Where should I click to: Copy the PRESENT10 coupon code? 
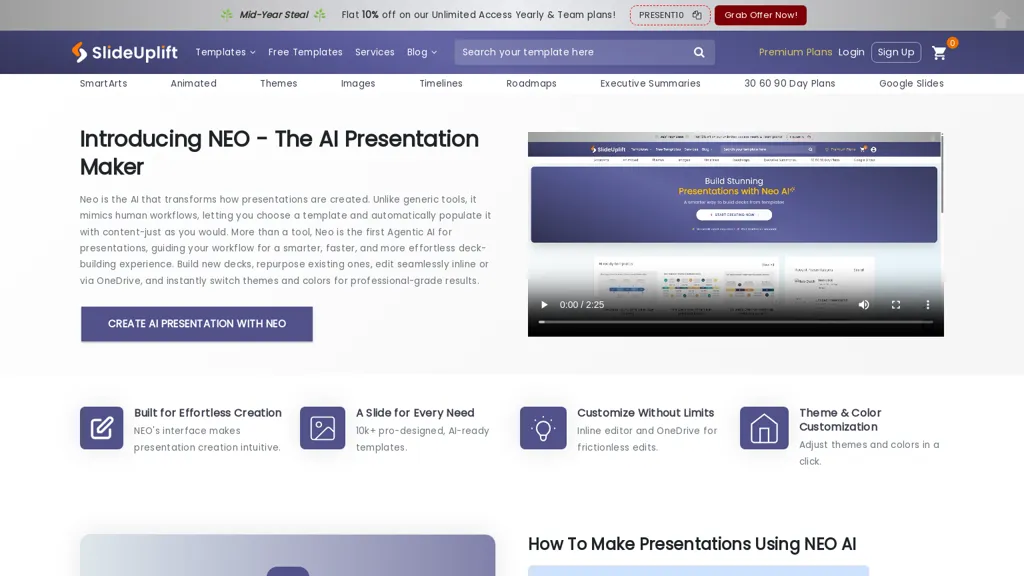(697, 15)
